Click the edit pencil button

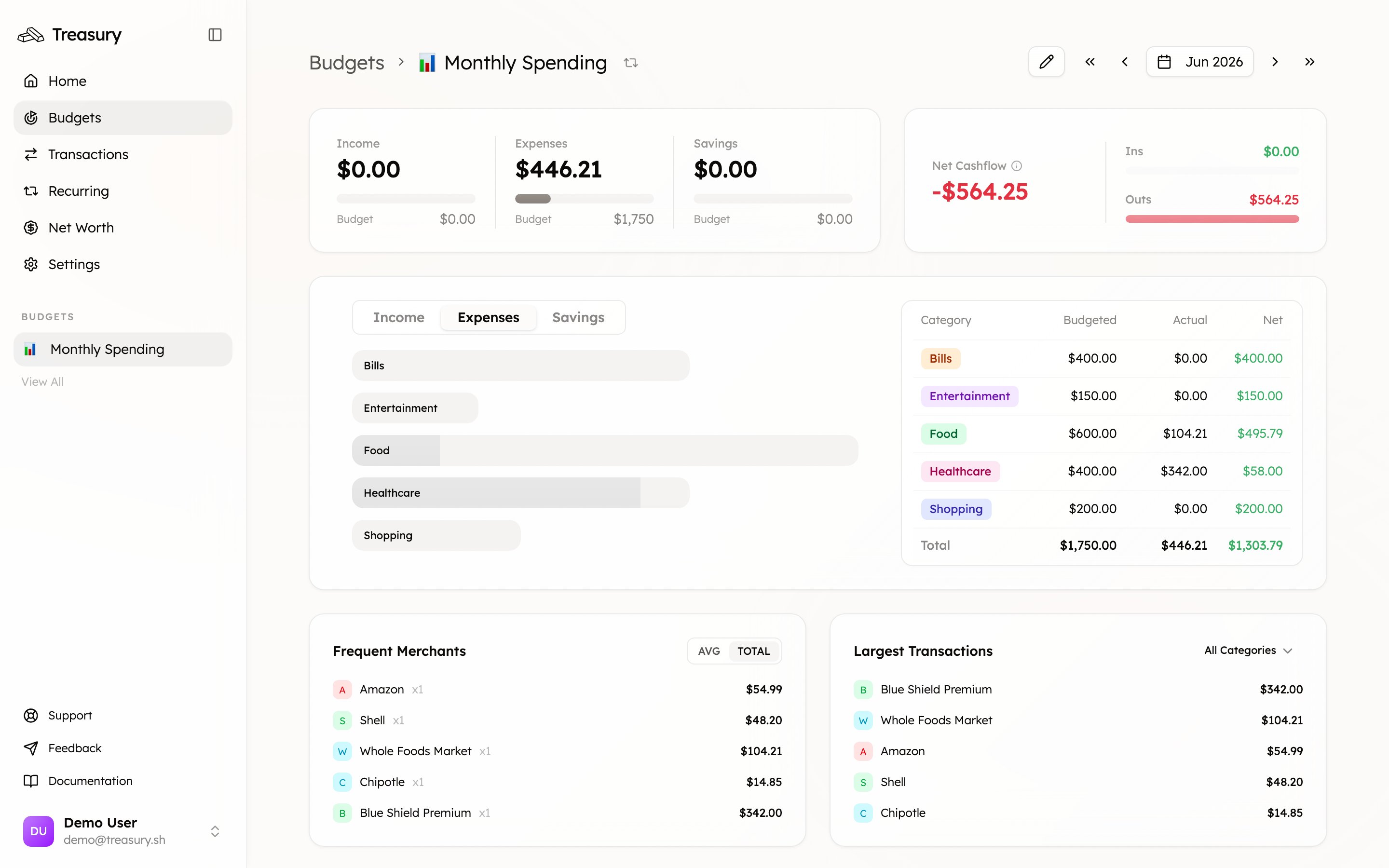[x=1047, y=61]
